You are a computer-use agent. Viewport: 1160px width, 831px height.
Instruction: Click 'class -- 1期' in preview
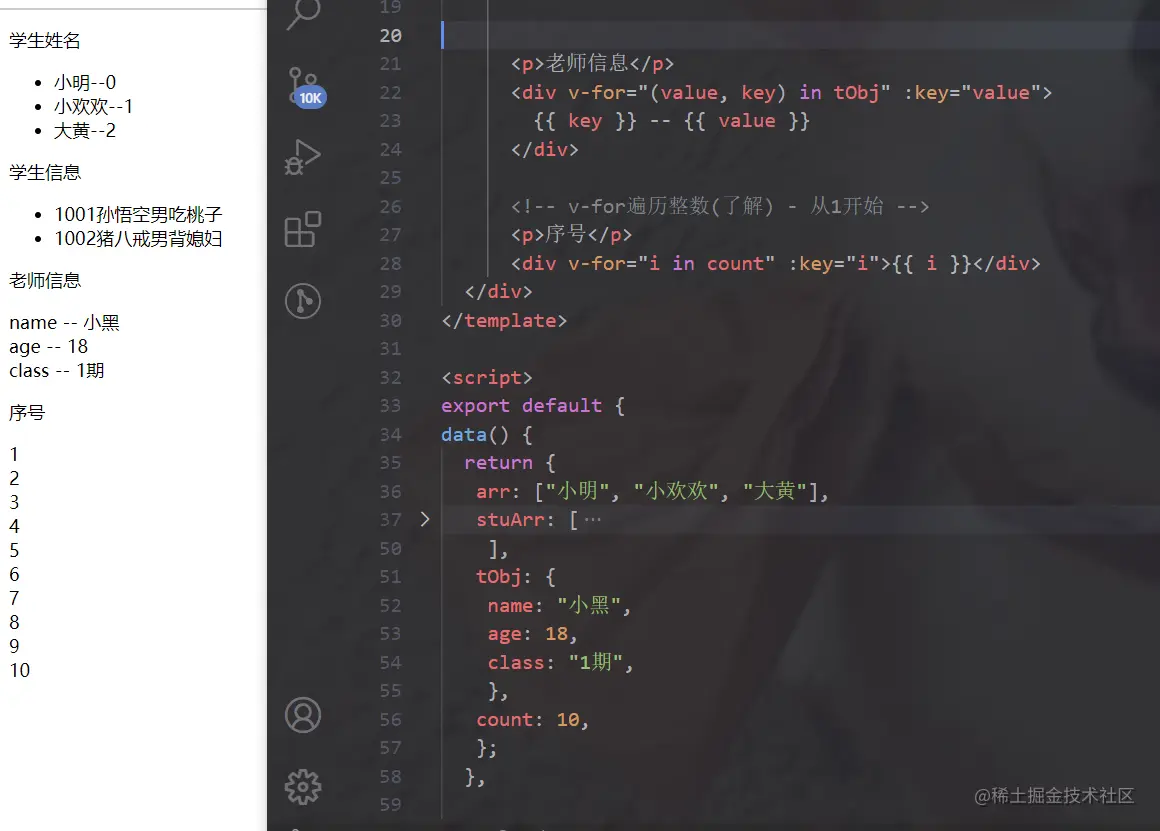point(56,371)
